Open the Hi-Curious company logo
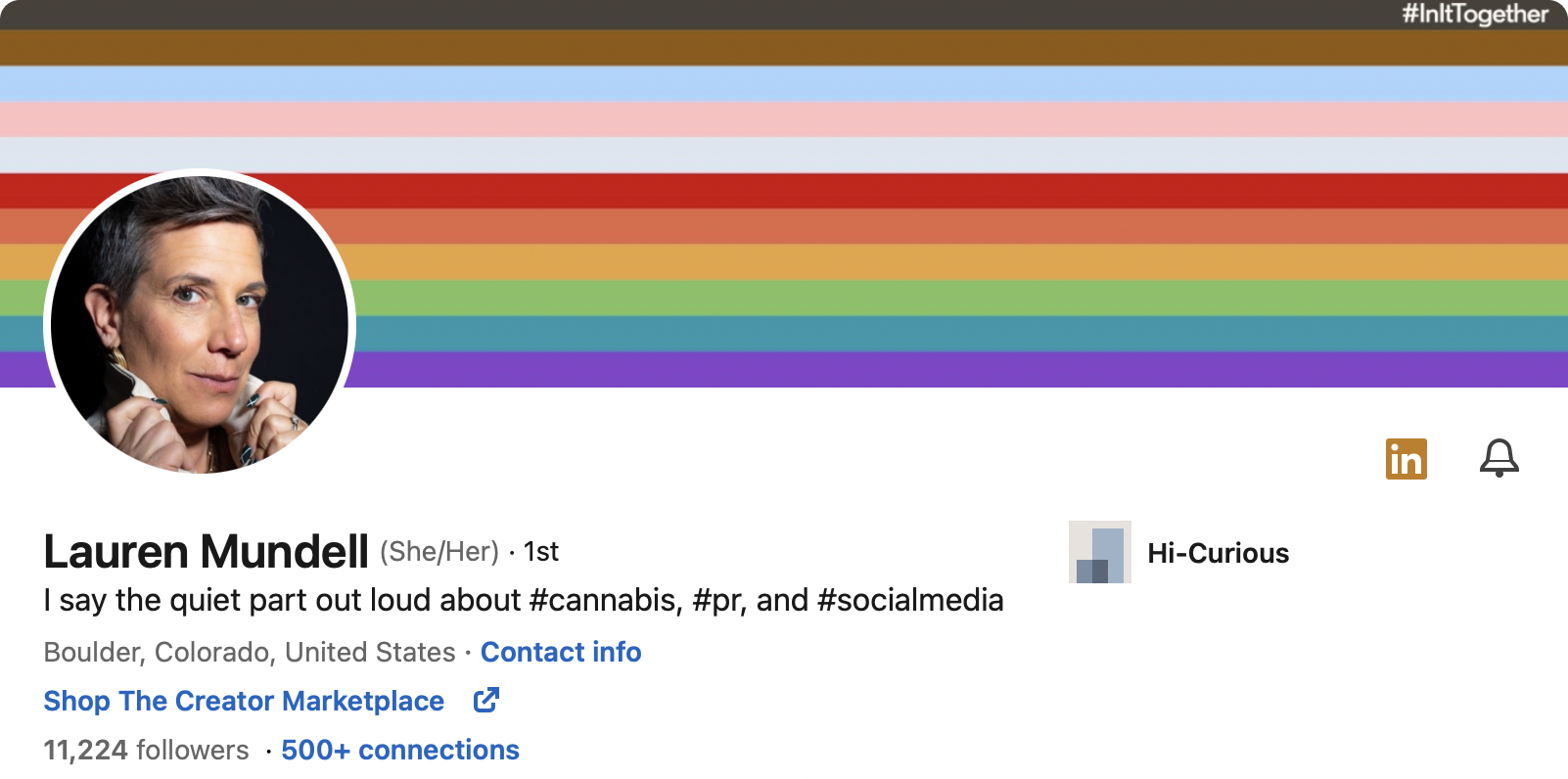 (x=1099, y=552)
